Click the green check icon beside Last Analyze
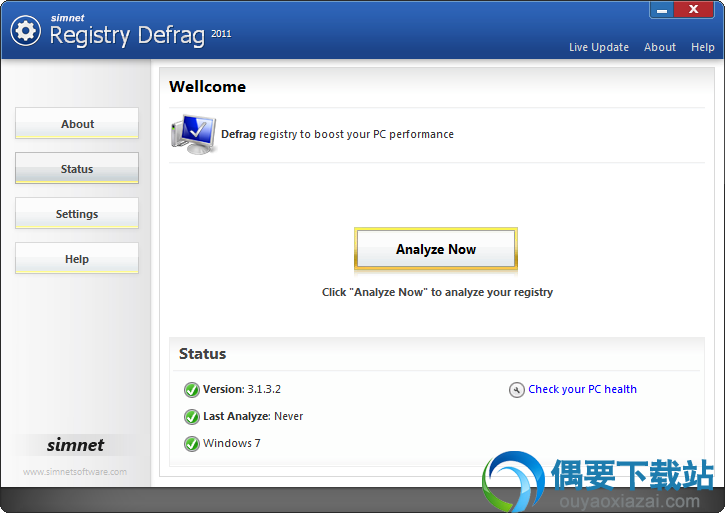The width and height of the screenshot is (725, 513). (x=191, y=417)
